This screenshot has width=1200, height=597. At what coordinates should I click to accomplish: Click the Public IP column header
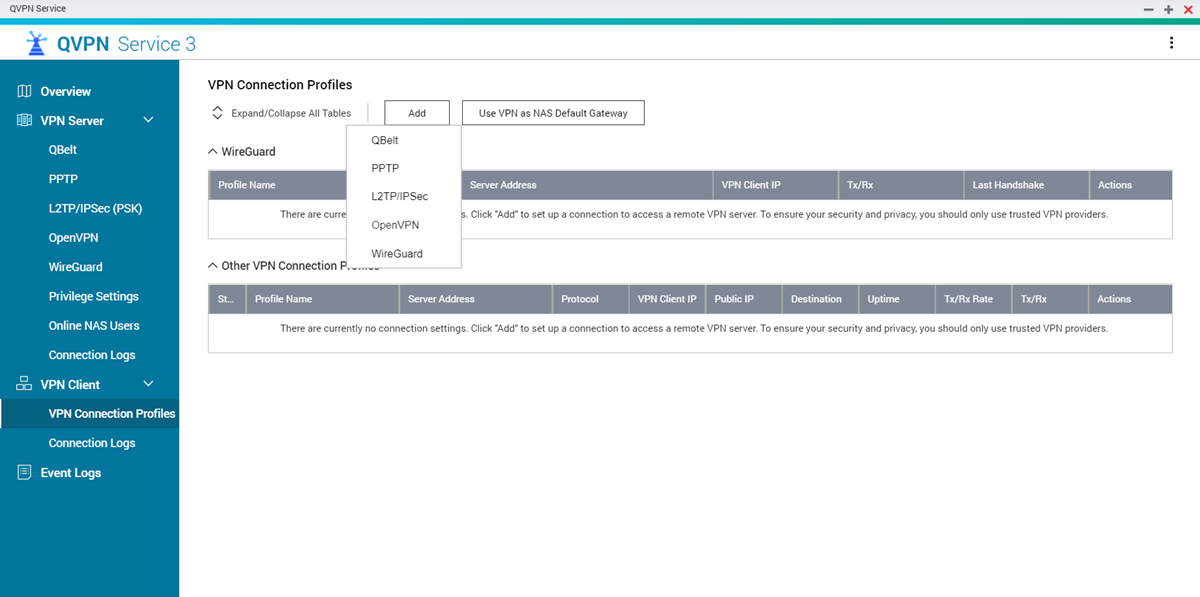click(743, 299)
